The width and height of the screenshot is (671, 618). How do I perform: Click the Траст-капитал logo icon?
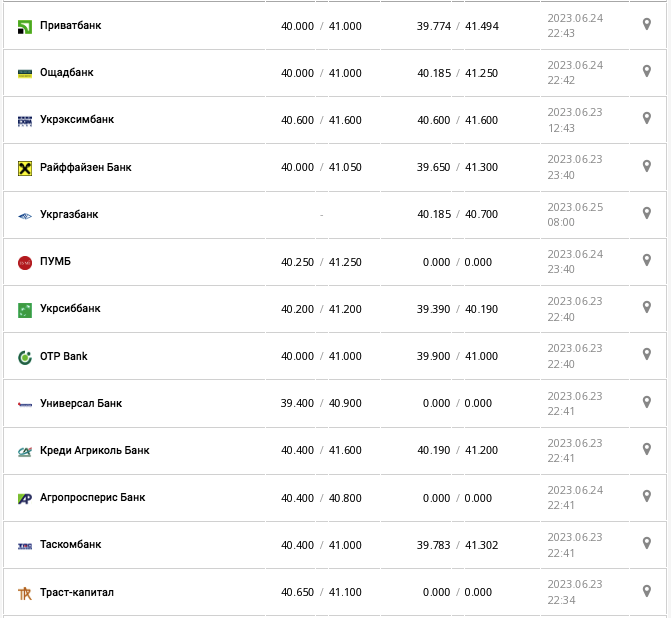[25, 593]
